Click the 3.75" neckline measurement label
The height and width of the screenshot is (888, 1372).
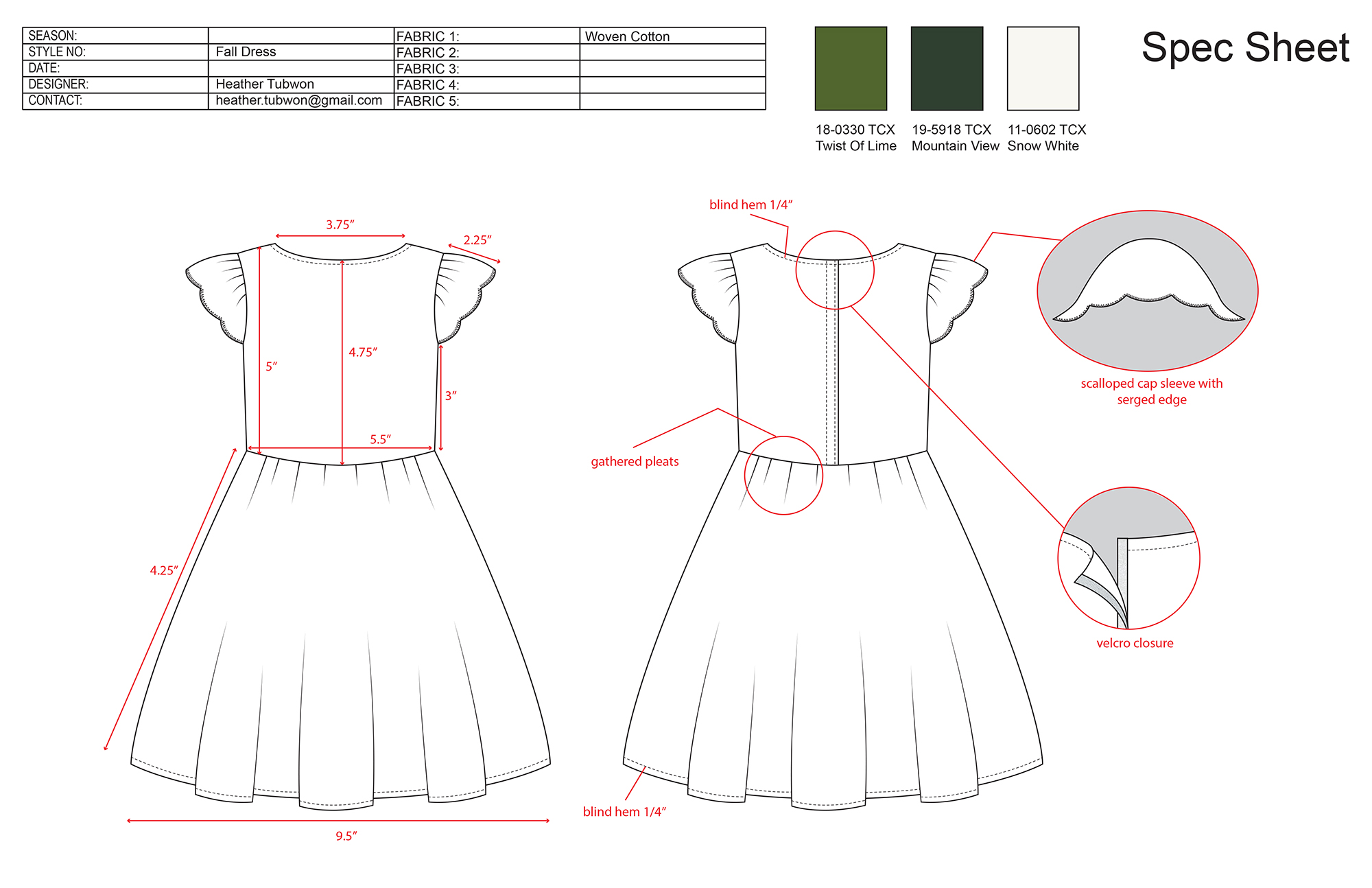[x=340, y=225]
